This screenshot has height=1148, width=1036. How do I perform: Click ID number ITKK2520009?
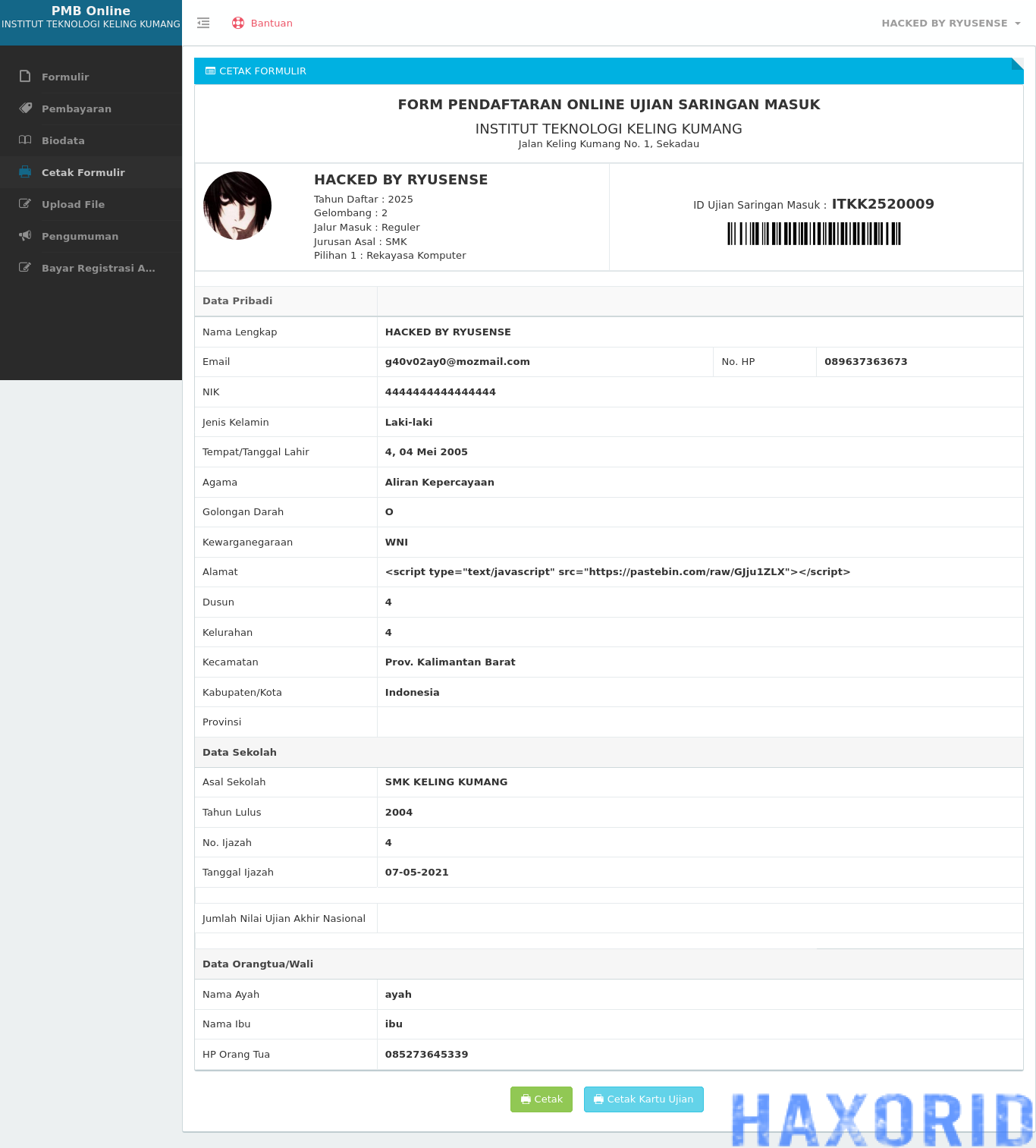click(x=883, y=203)
